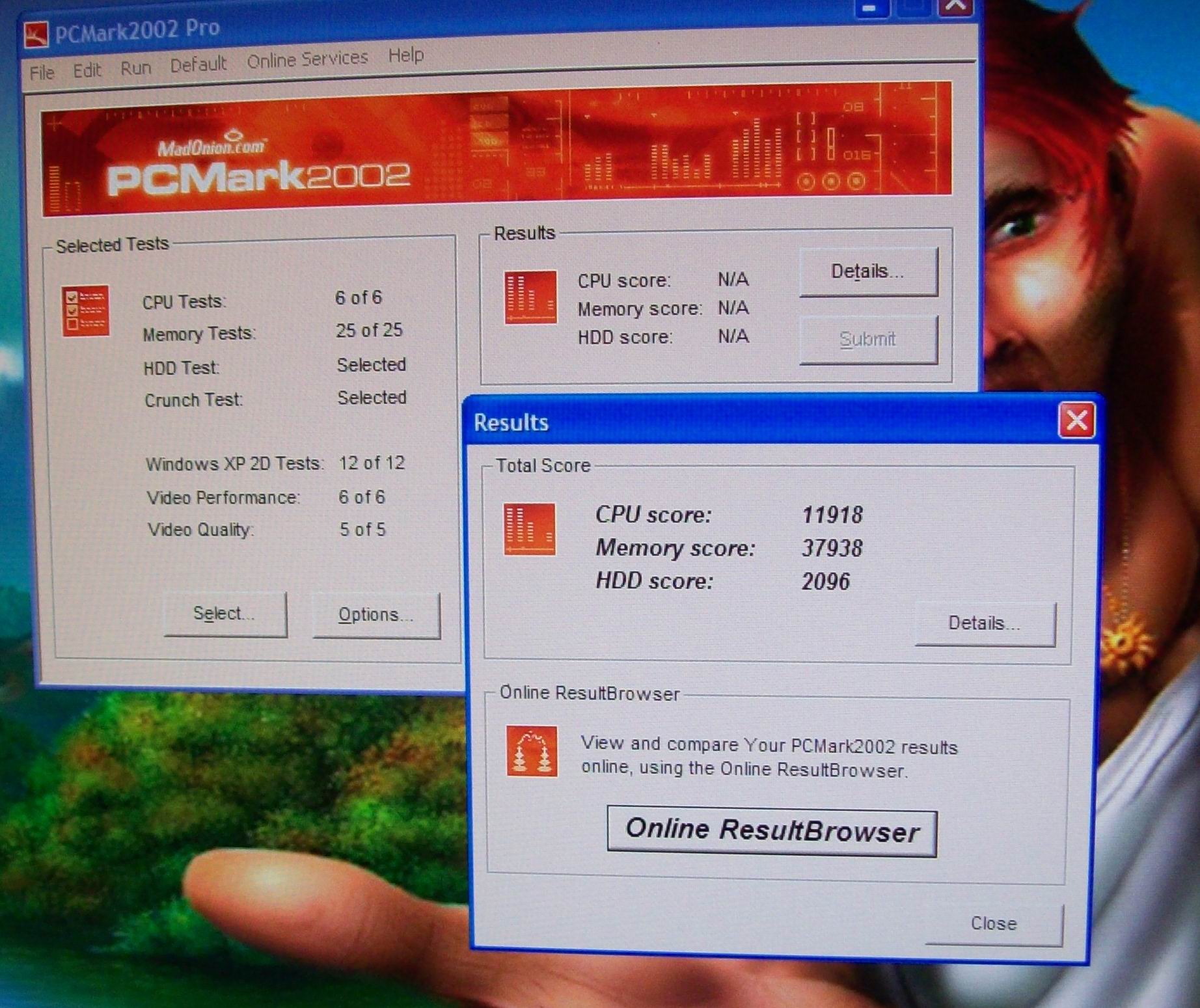Click the 'CPU Tests:' label
The height and width of the screenshot is (1008, 1200).
pyautogui.click(x=184, y=302)
